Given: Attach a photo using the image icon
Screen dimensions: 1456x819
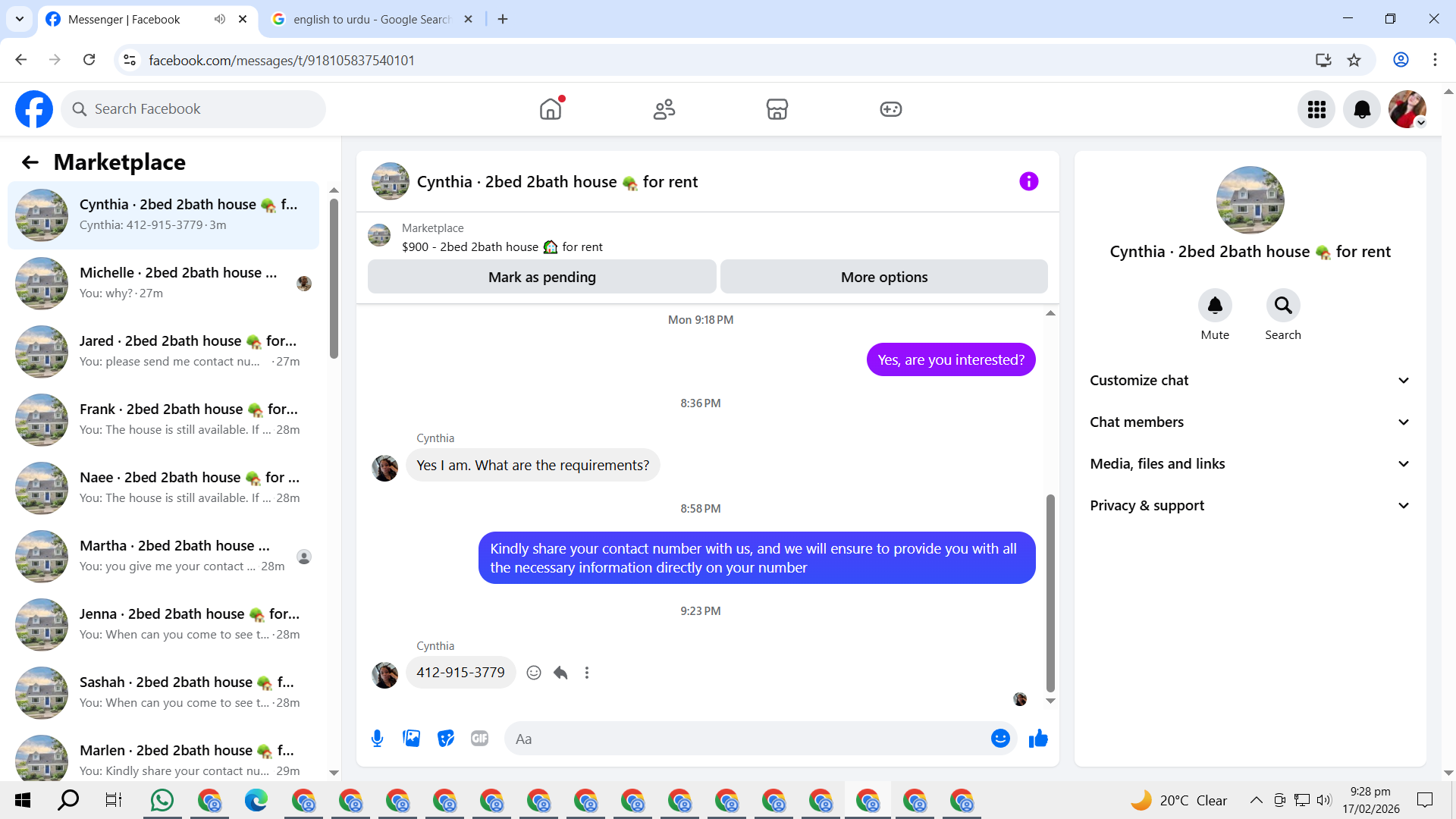Looking at the screenshot, I should pos(411,739).
